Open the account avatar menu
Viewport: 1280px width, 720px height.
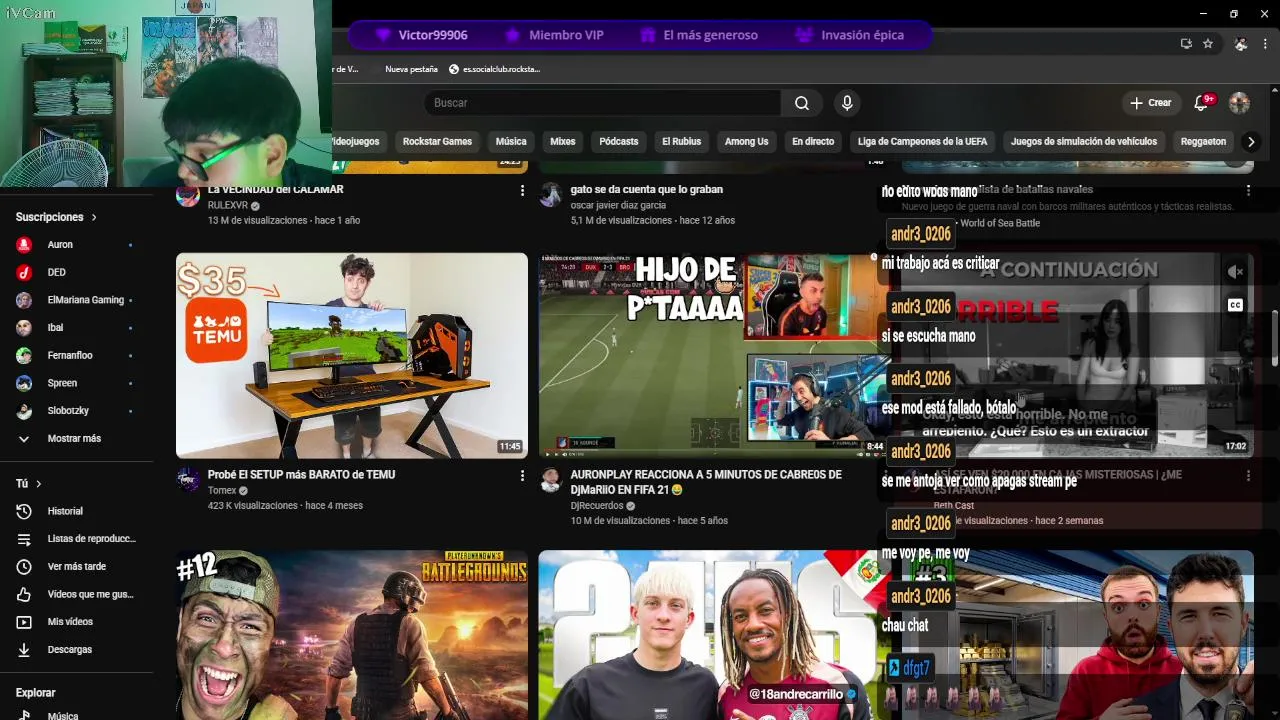click(1239, 103)
